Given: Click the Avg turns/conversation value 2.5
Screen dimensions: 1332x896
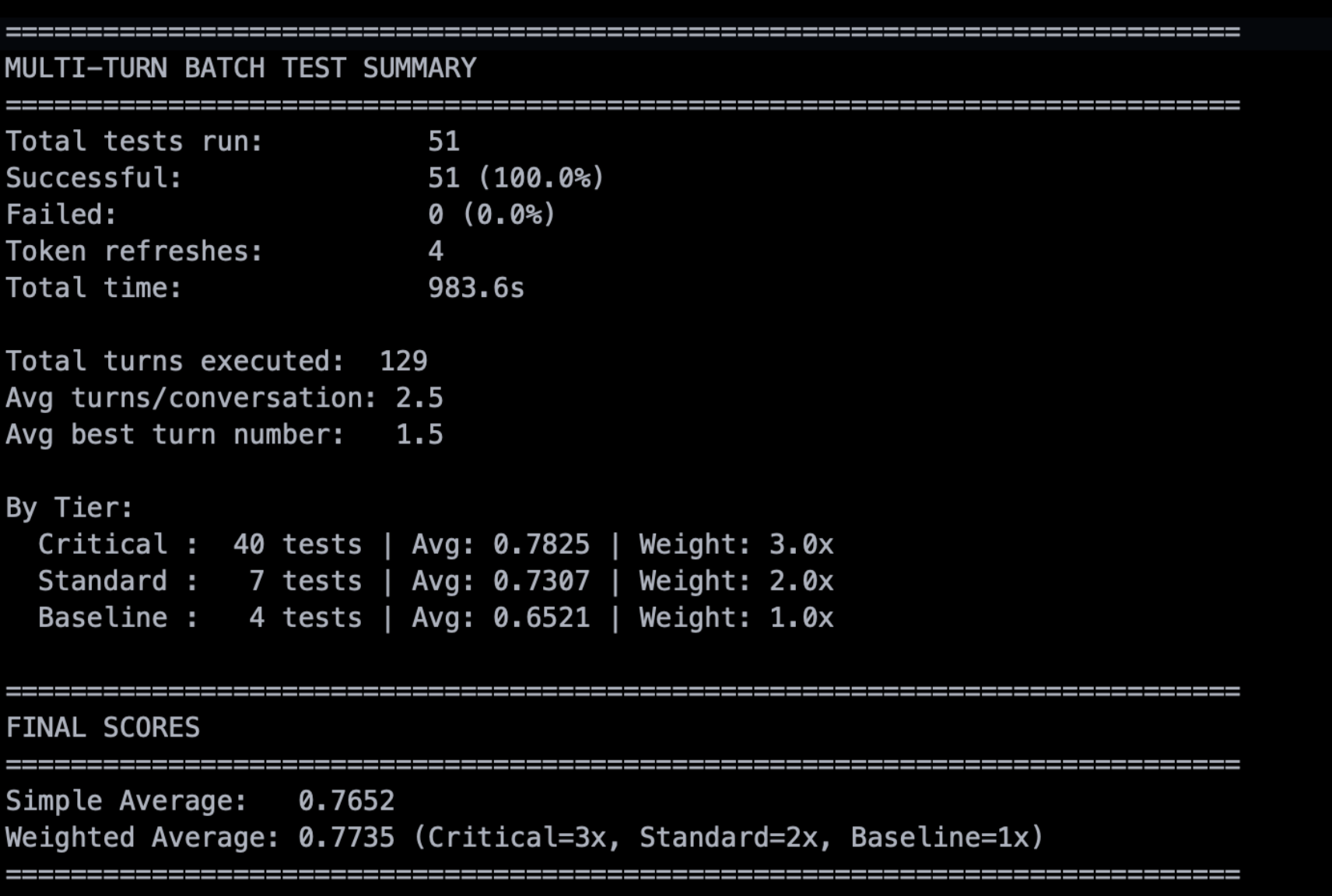Looking at the screenshot, I should click(419, 398).
